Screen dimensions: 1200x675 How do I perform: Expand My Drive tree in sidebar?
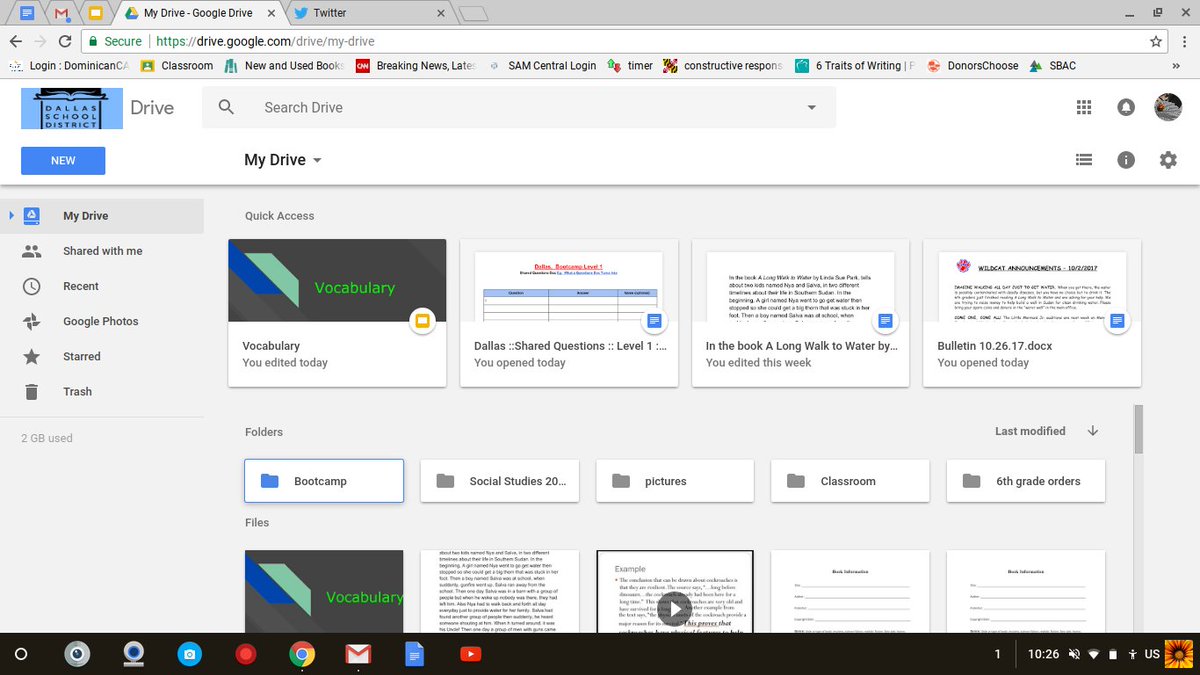tap(10, 215)
